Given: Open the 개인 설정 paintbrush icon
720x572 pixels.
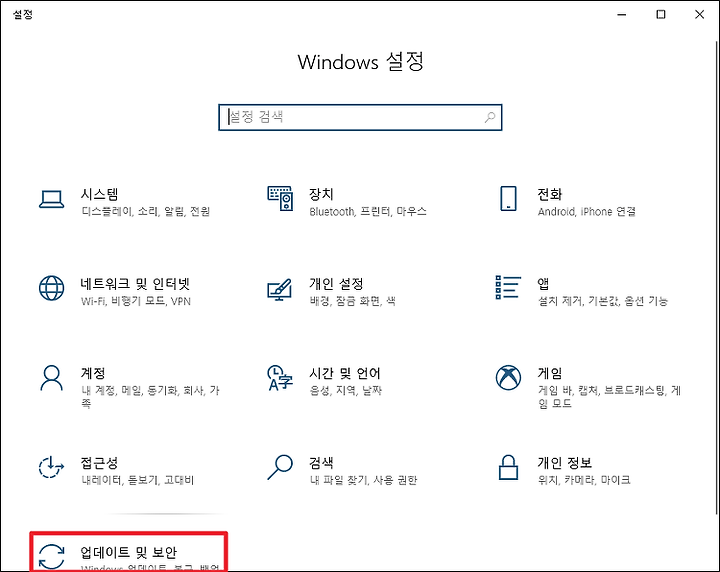Looking at the screenshot, I should (280, 289).
